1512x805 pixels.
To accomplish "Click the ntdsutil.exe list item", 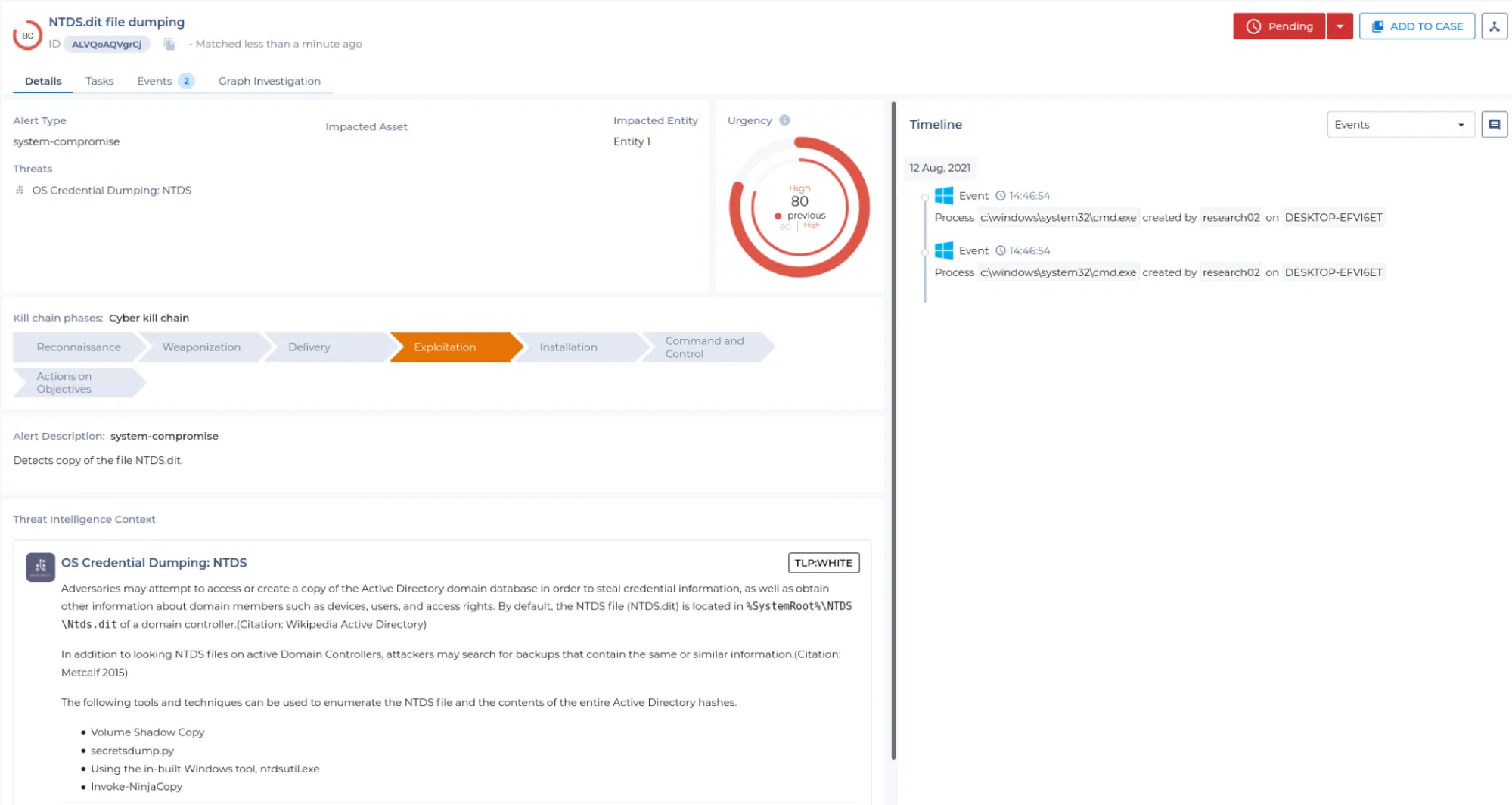I will (x=205, y=769).
